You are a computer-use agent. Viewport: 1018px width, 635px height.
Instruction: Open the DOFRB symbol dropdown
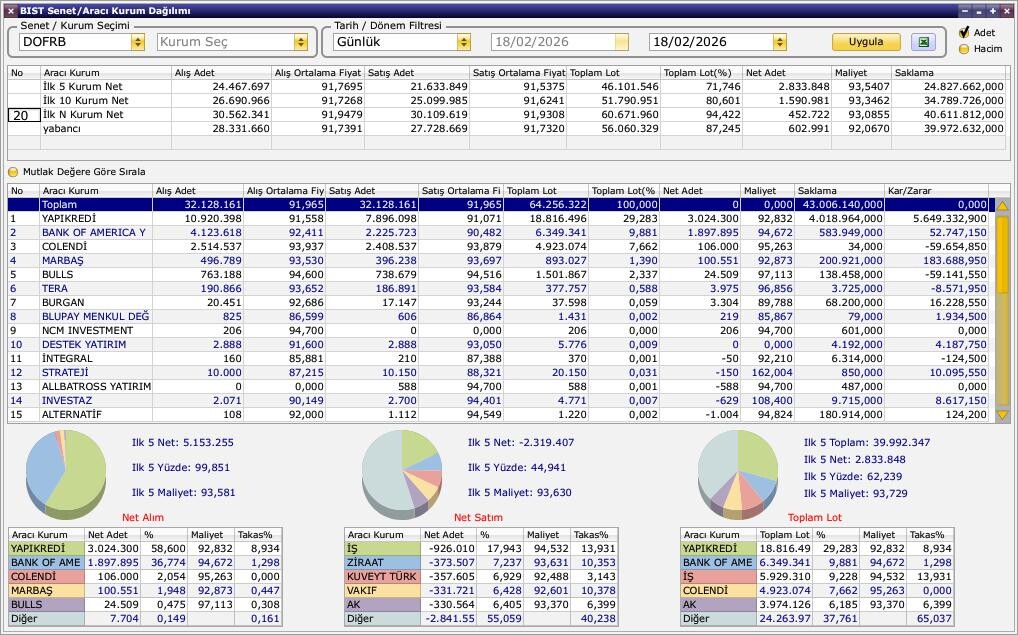coord(137,42)
